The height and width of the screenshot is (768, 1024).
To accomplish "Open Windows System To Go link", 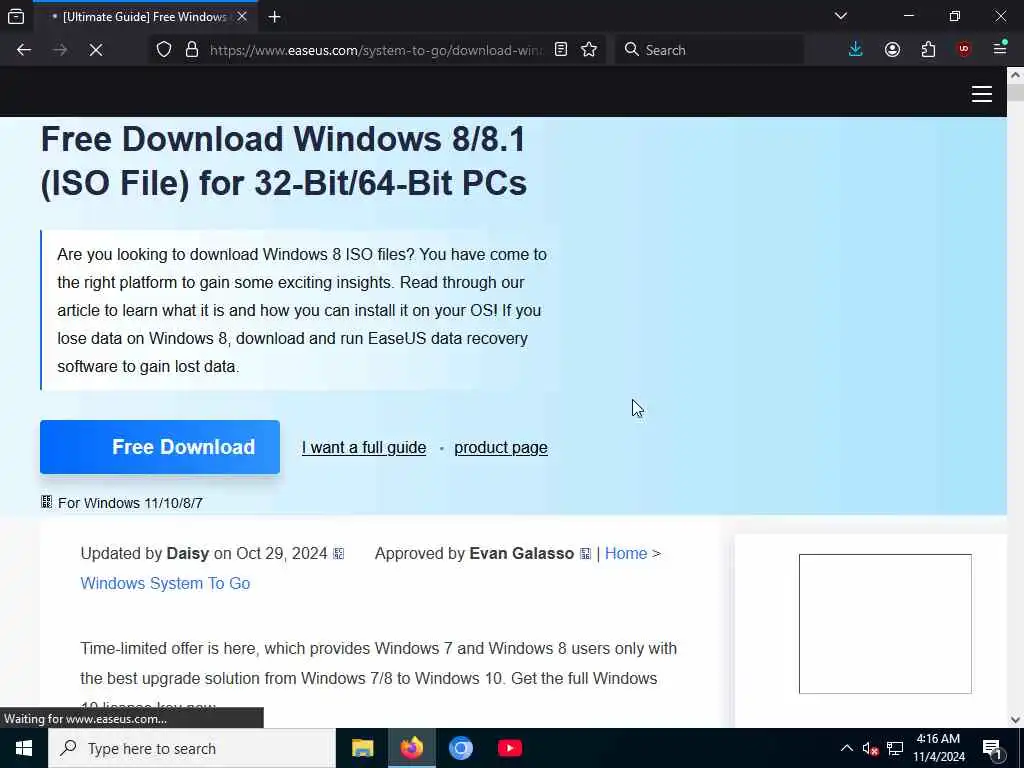I will click(165, 583).
